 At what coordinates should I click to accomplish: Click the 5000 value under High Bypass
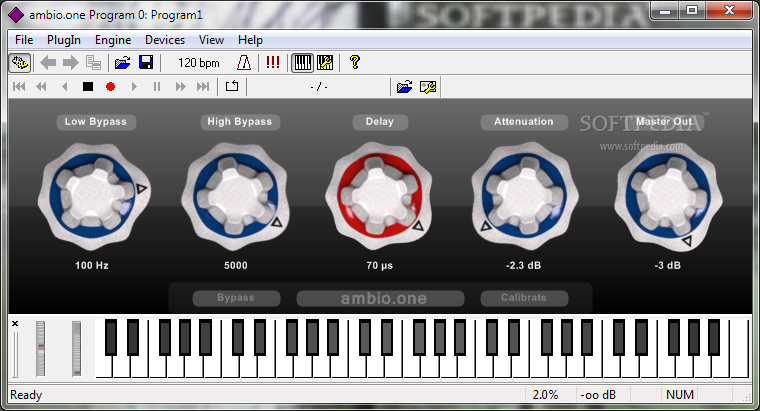(236, 266)
